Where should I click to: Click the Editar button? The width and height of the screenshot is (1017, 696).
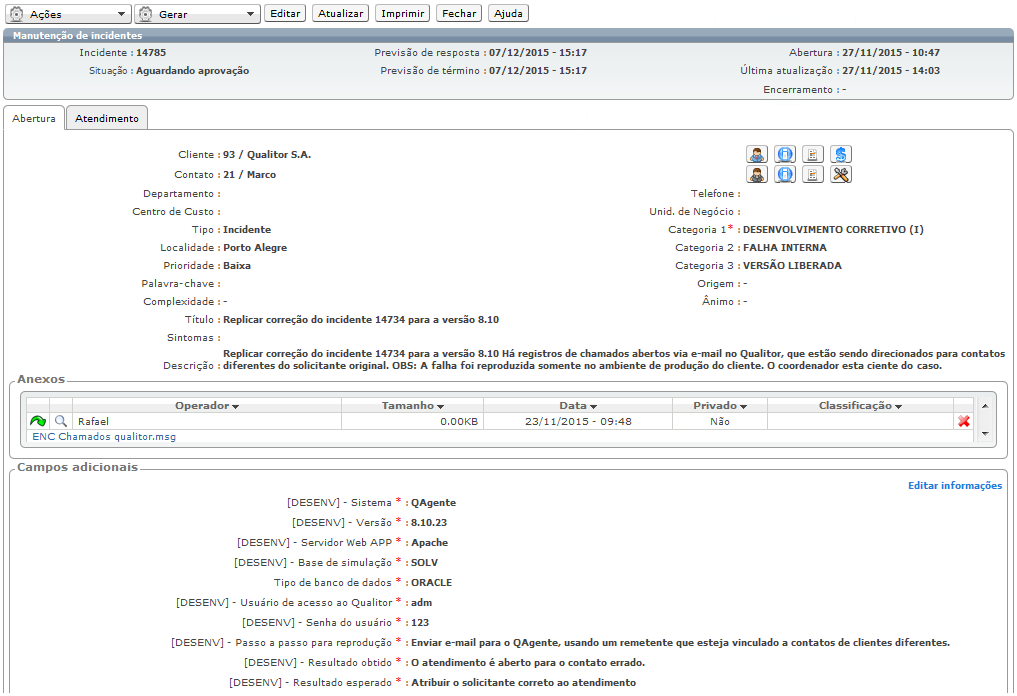[x=285, y=14]
